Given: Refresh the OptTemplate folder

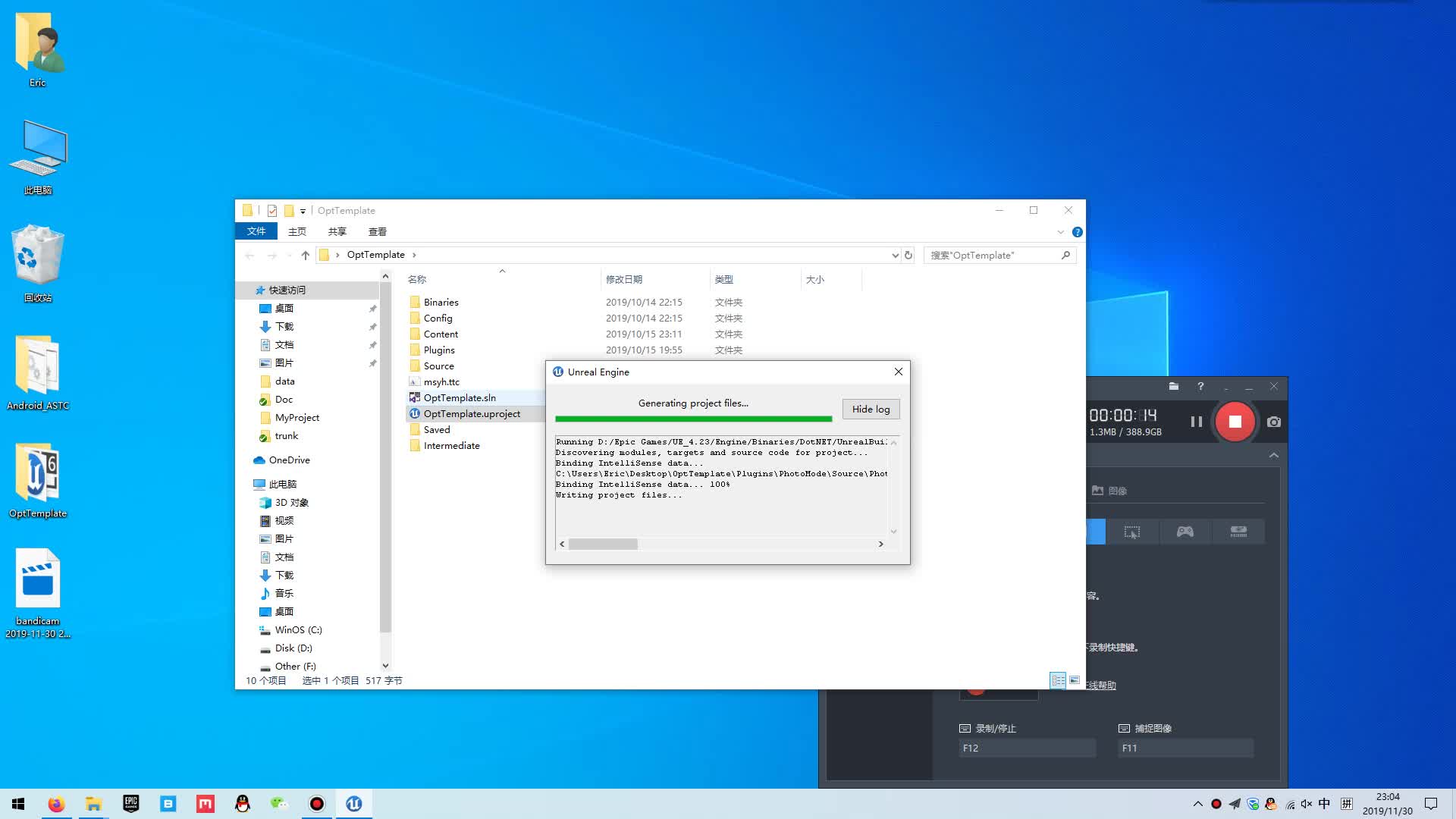Looking at the screenshot, I should [x=908, y=255].
